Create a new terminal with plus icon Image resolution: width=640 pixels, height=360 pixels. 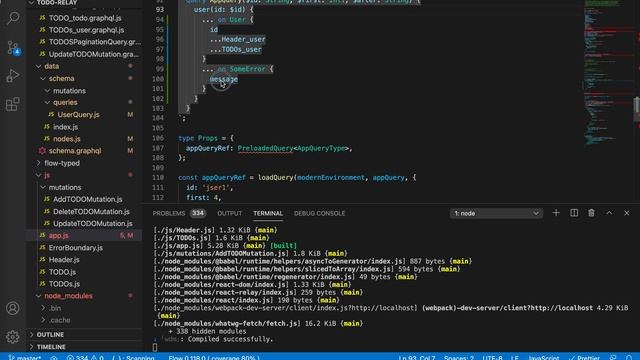click(x=556, y=213)
